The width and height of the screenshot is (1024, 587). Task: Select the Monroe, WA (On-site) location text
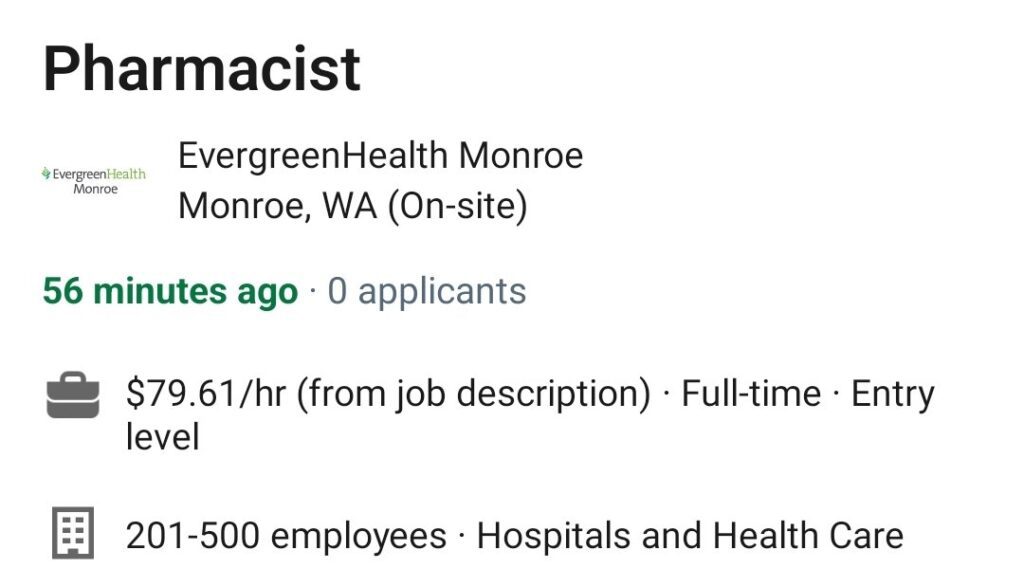point(353,206)
